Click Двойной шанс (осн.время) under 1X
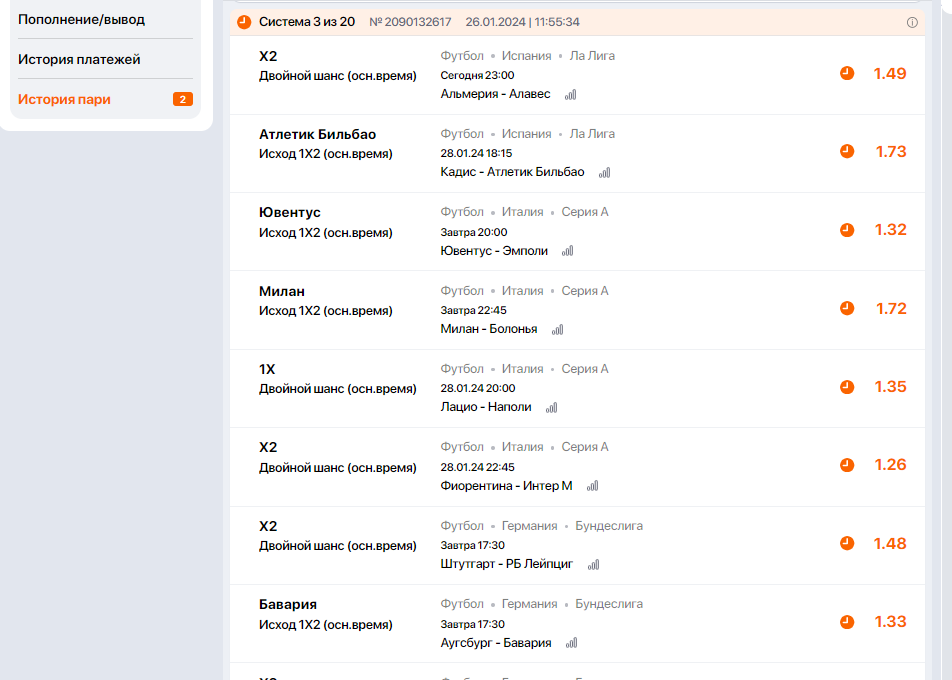Viewport: 952px width, 680px height. click(338, 389)
